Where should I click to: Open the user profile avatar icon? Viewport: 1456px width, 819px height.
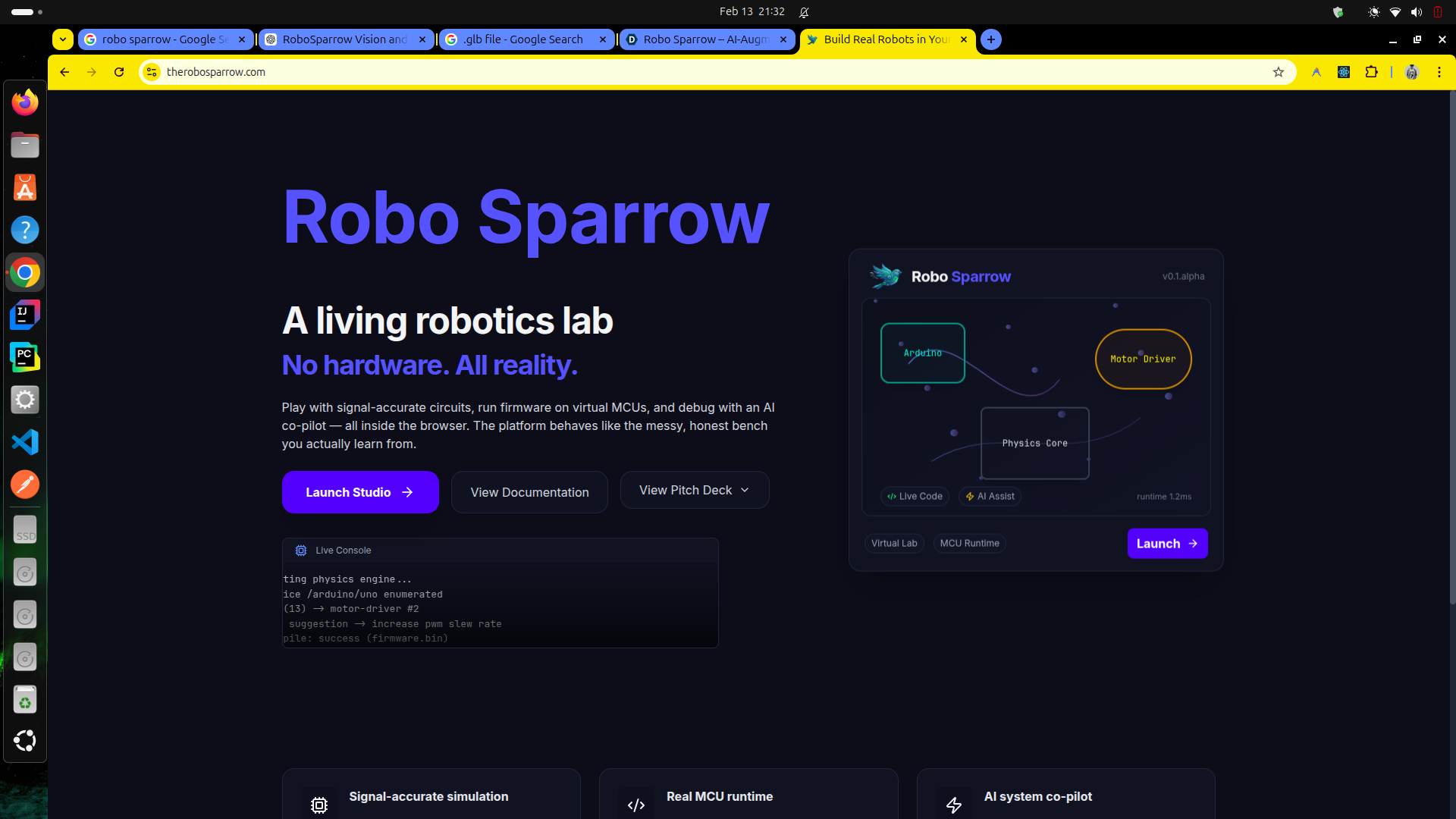1411,72
